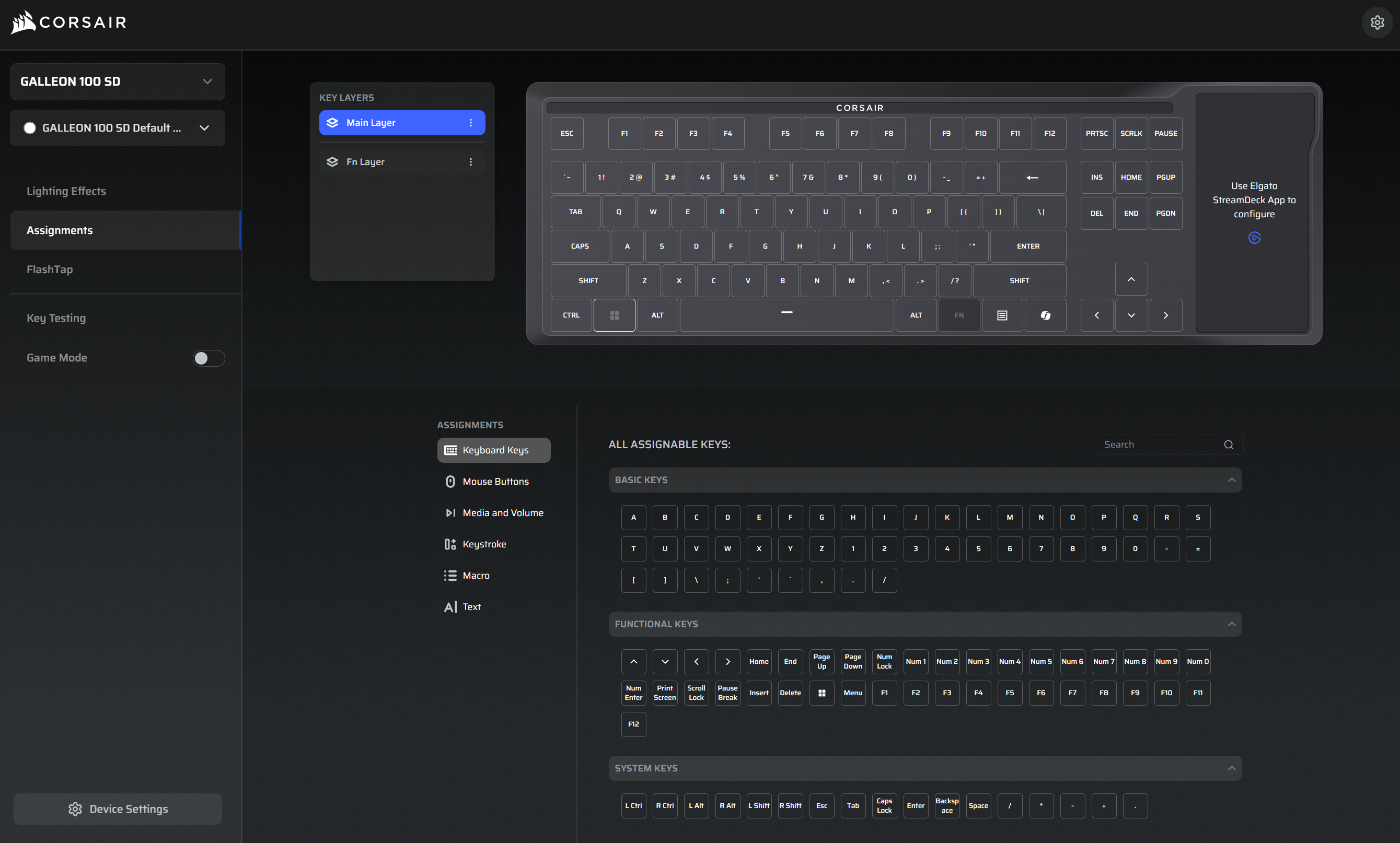Collapse the Functional Keys section
The image size is (1400, 843).
(x=1232, y=624)
